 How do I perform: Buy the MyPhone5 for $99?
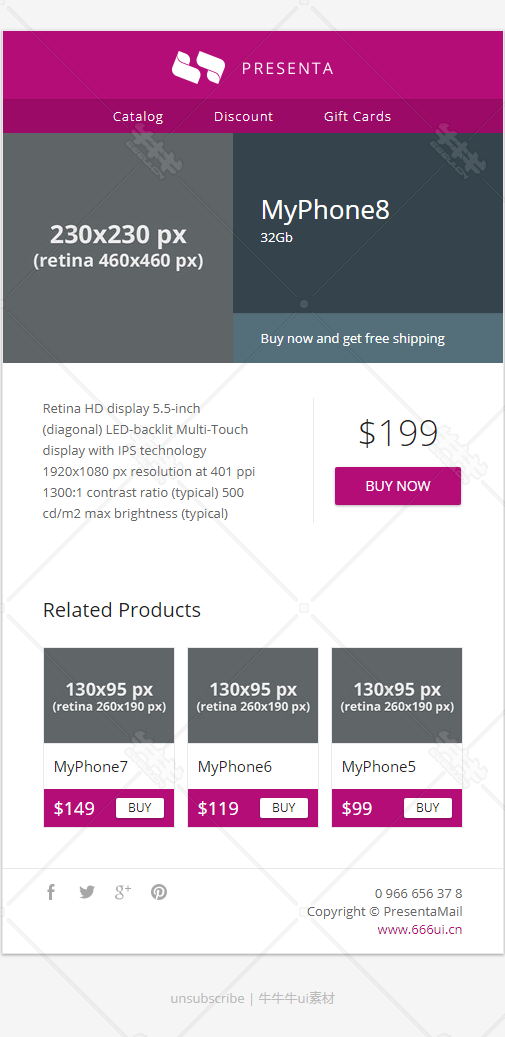[x=428, y=808]
